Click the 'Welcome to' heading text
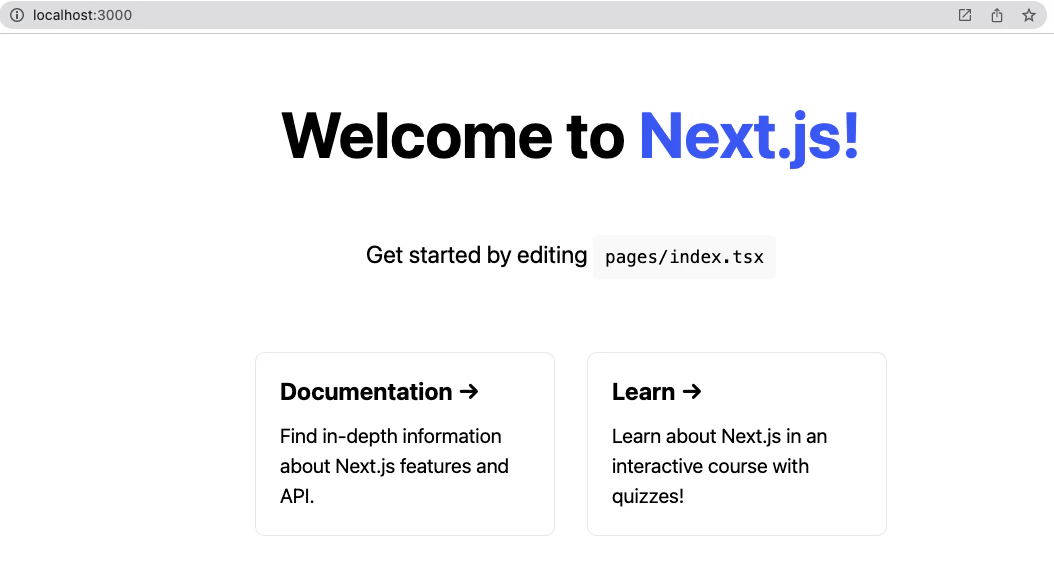This screenshot has height=562, width=1054. click(x=453, y=136)
